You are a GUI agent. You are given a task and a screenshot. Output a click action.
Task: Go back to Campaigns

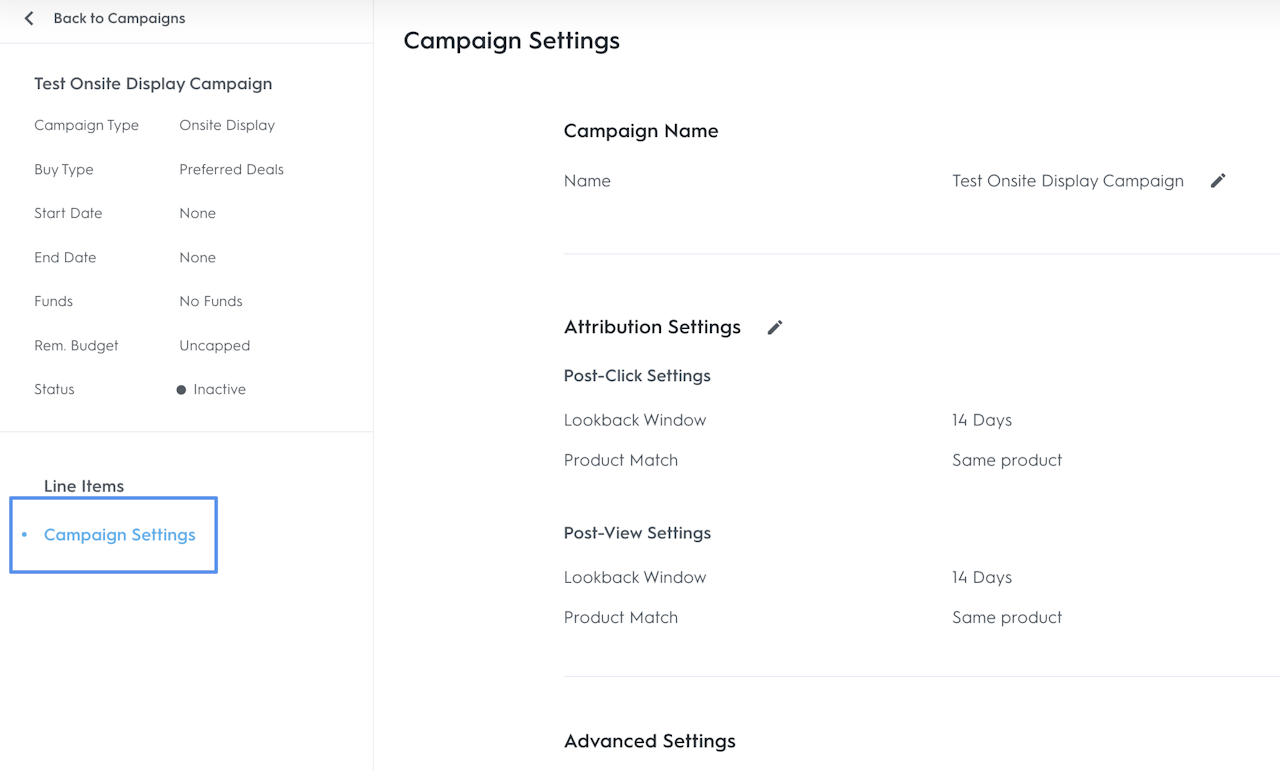tap(119, 18)
